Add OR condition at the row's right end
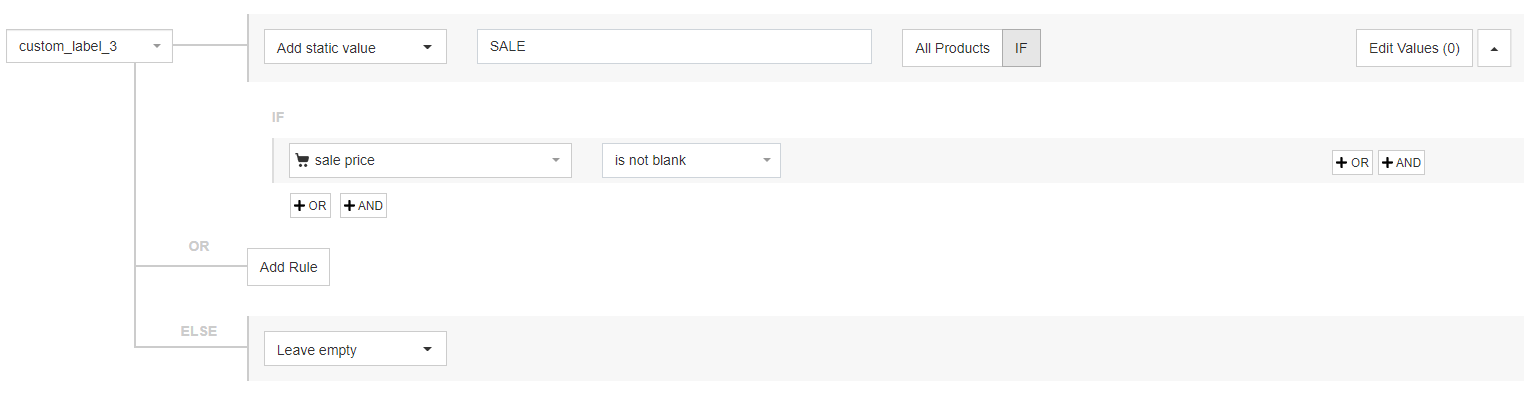This screenshot has height=407, width=1524. point(1352,163)
